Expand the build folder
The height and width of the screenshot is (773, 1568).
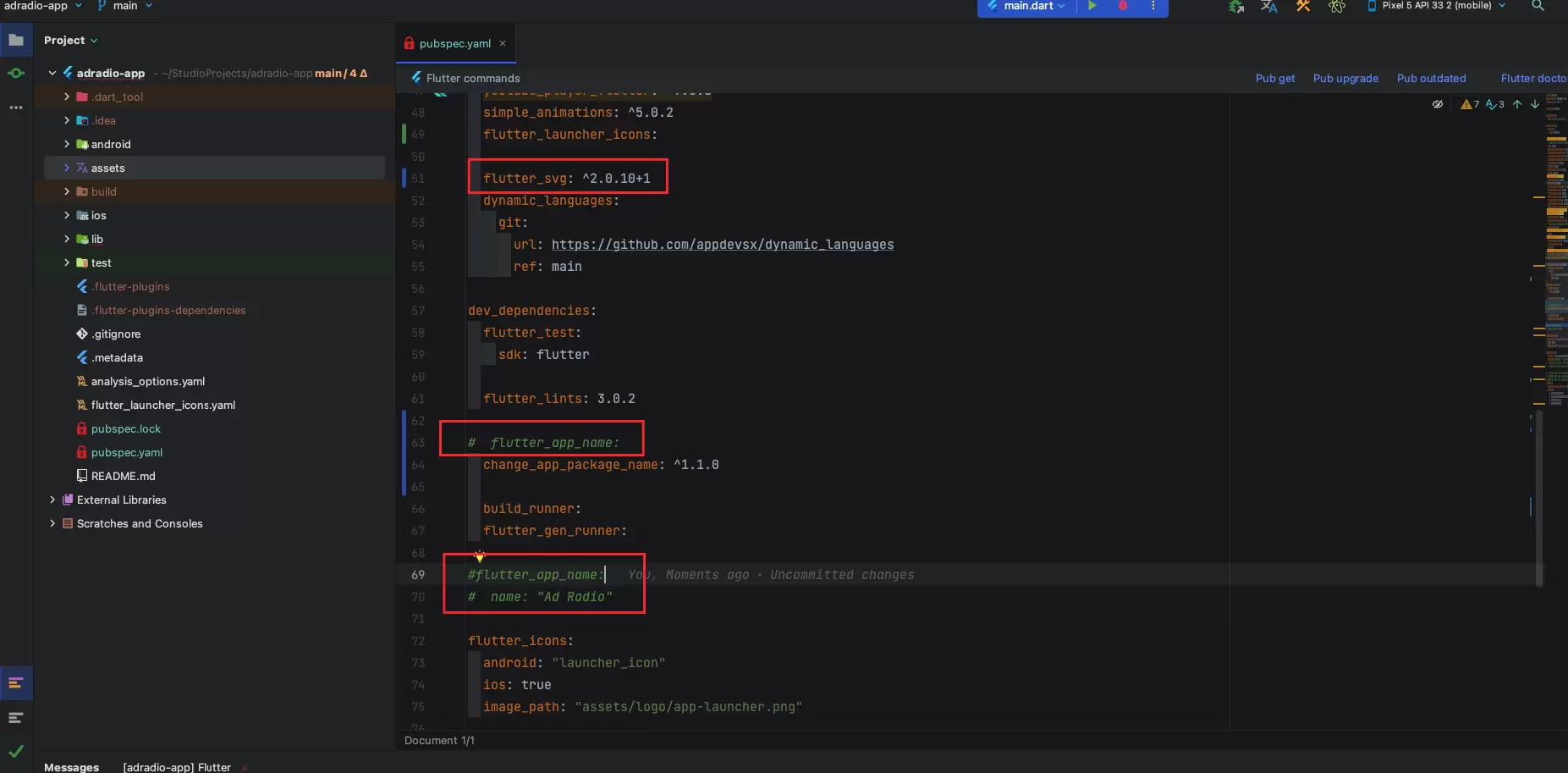click(x=67, y=191)
